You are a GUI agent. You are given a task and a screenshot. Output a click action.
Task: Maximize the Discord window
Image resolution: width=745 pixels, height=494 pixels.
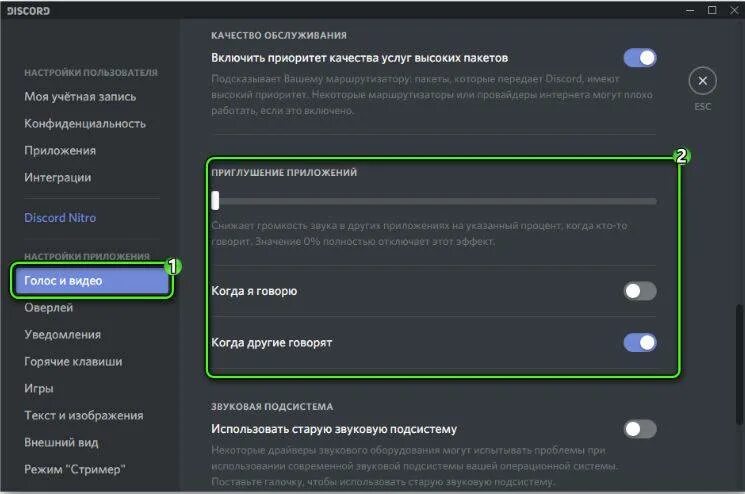point(712,10)
